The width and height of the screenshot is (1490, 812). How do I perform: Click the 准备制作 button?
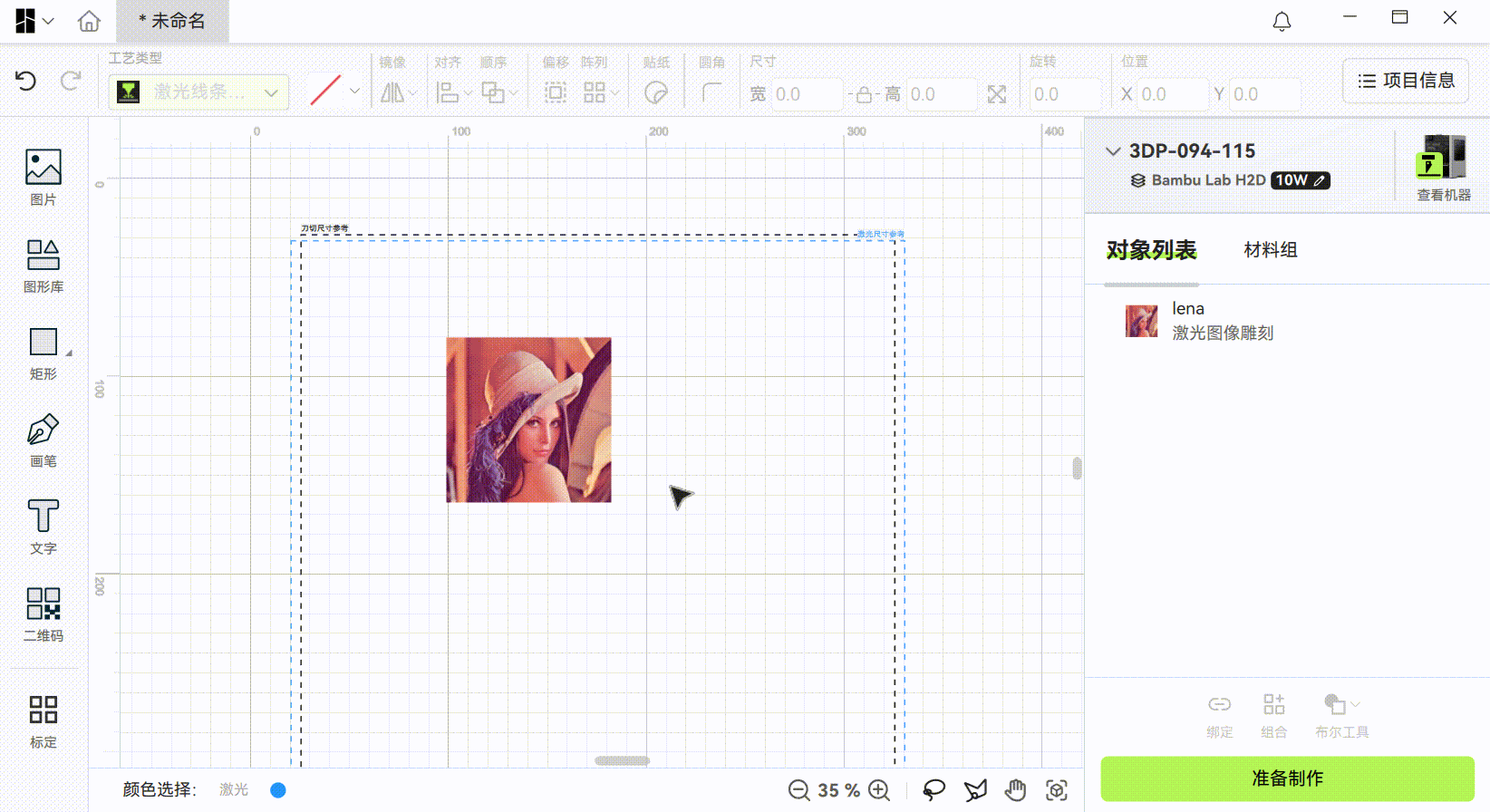pyautogui.click(x=1287, y=778)
